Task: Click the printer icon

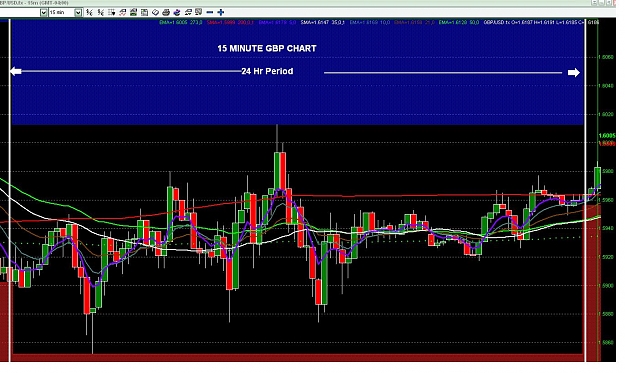Action: (x=166, y=12)
